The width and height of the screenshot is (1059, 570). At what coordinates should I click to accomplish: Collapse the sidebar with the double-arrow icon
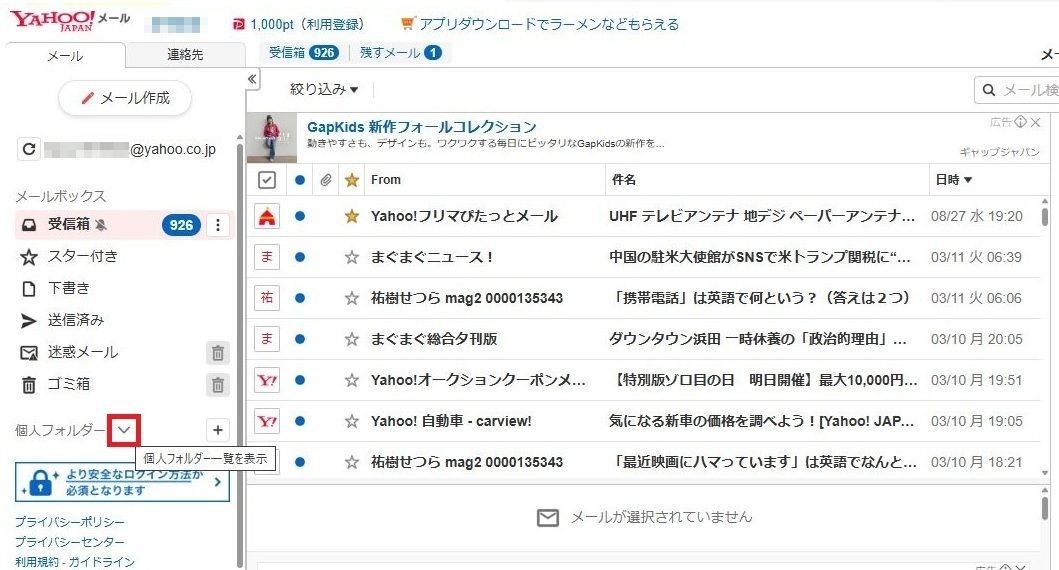[x=252, y=80]
